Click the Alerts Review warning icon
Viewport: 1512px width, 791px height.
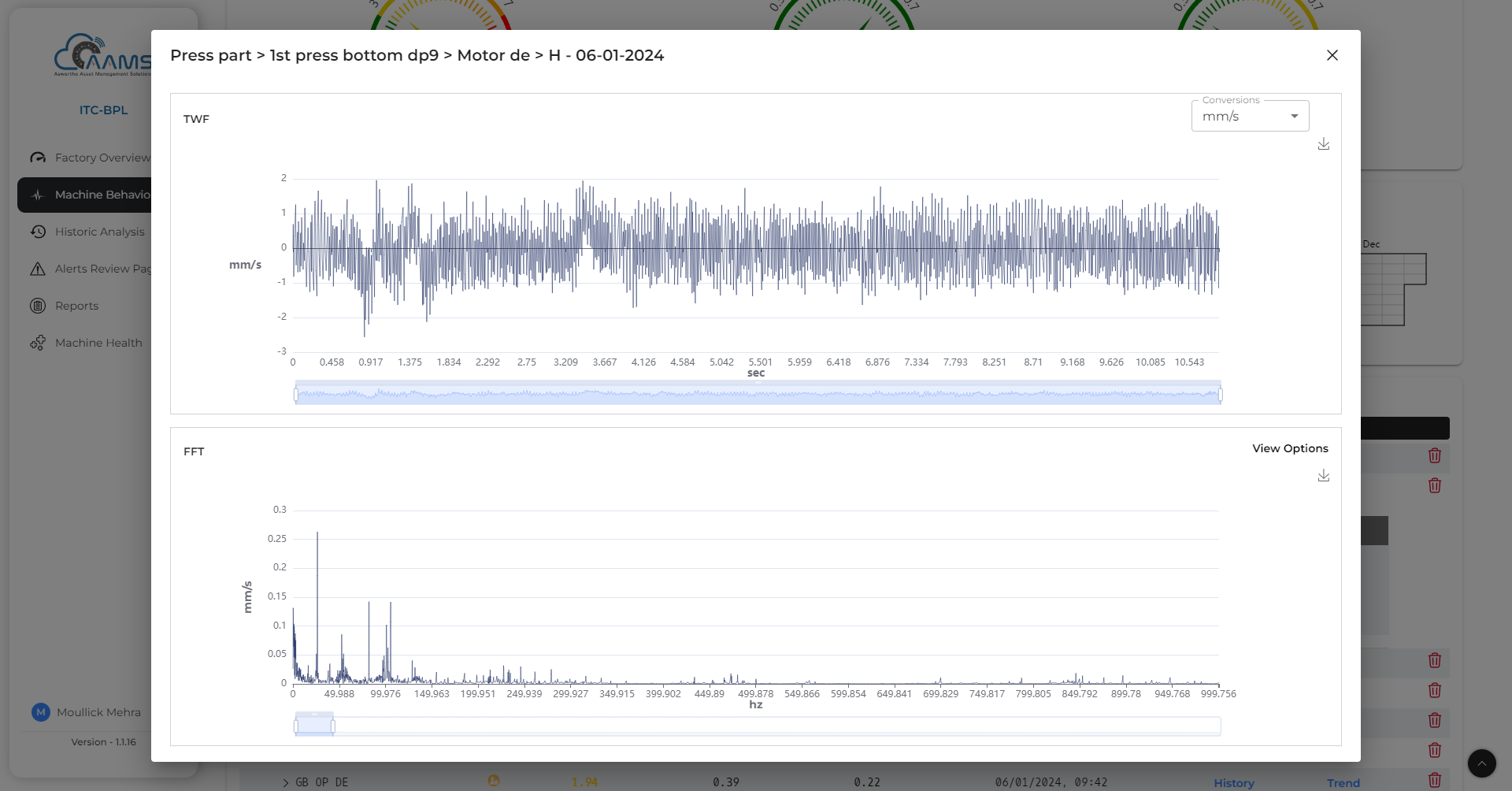[38, 269]
